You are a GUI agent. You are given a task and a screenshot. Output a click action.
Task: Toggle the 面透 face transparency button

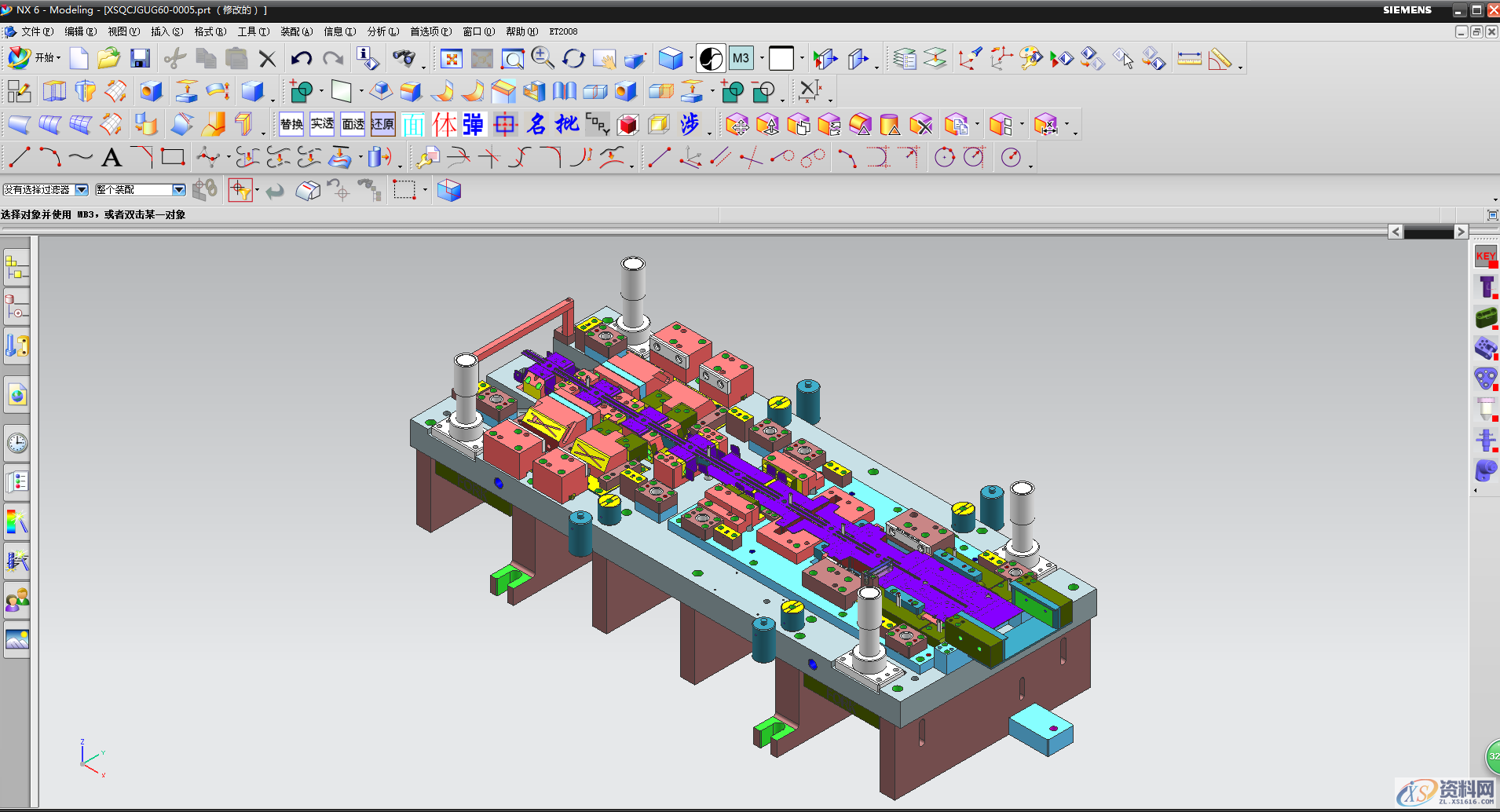(353, 124)
